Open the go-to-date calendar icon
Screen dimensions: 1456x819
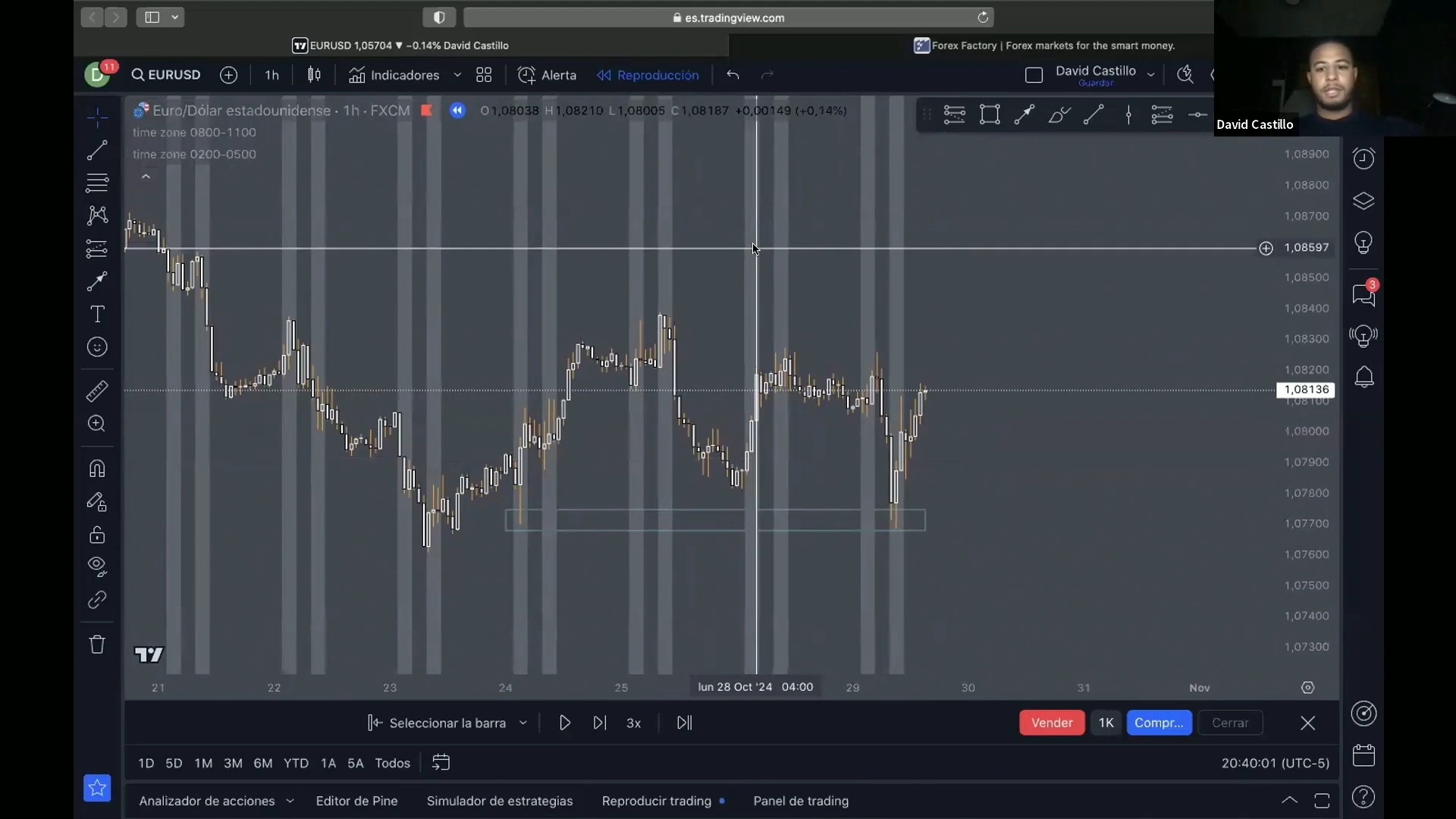pyautogui.click(x=441, y=763)
